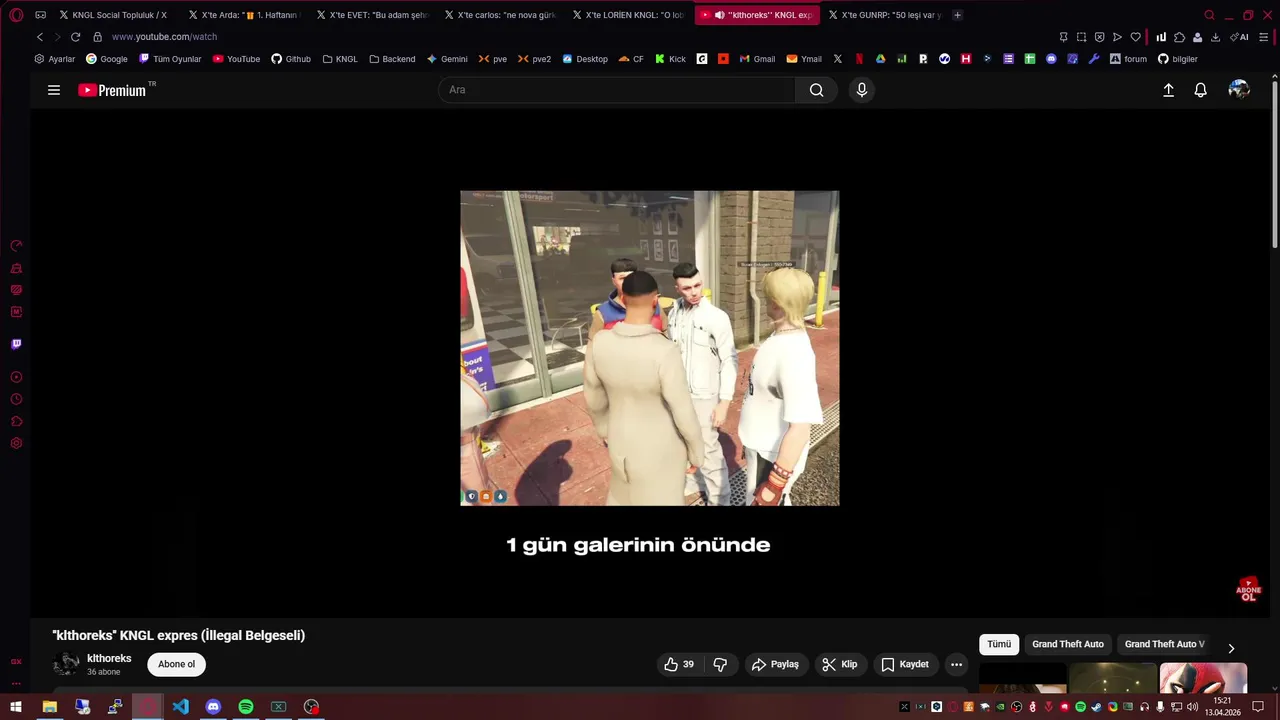Switch to the X'te Arda browser tab
Viewport: 1280px width, 720px height.
[x=245, y=15]
